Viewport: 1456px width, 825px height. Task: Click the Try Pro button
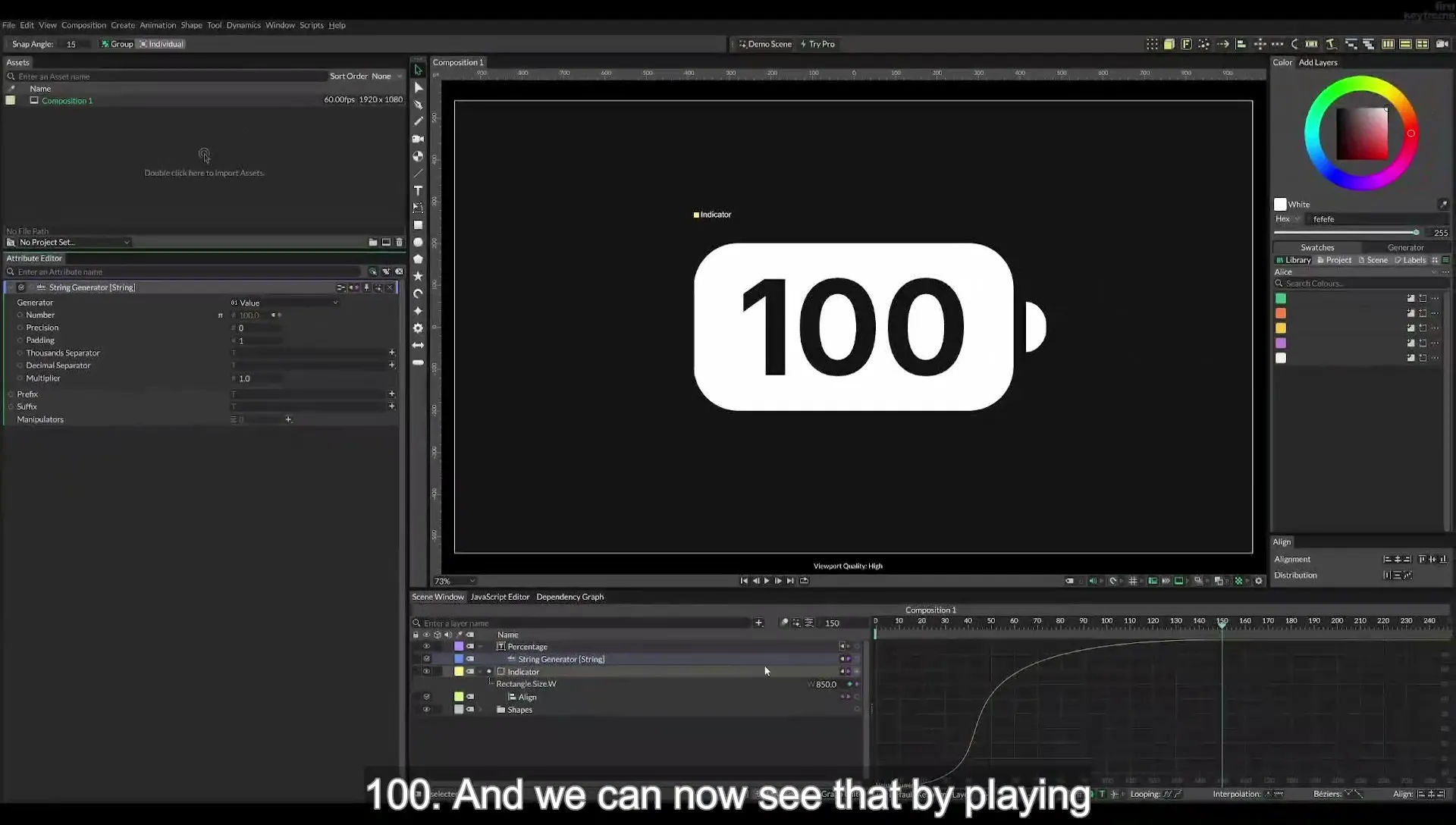(817, 44)
